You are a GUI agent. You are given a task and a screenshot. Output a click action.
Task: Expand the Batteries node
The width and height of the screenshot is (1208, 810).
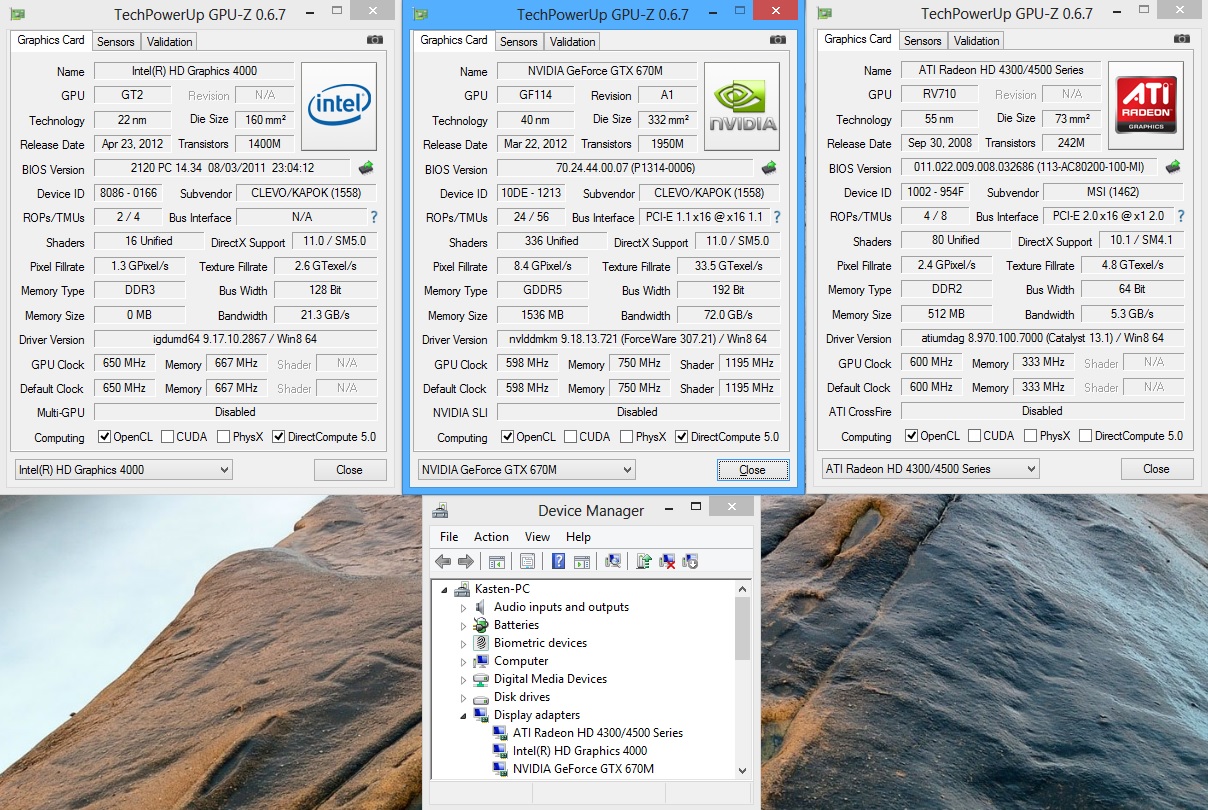463,626
